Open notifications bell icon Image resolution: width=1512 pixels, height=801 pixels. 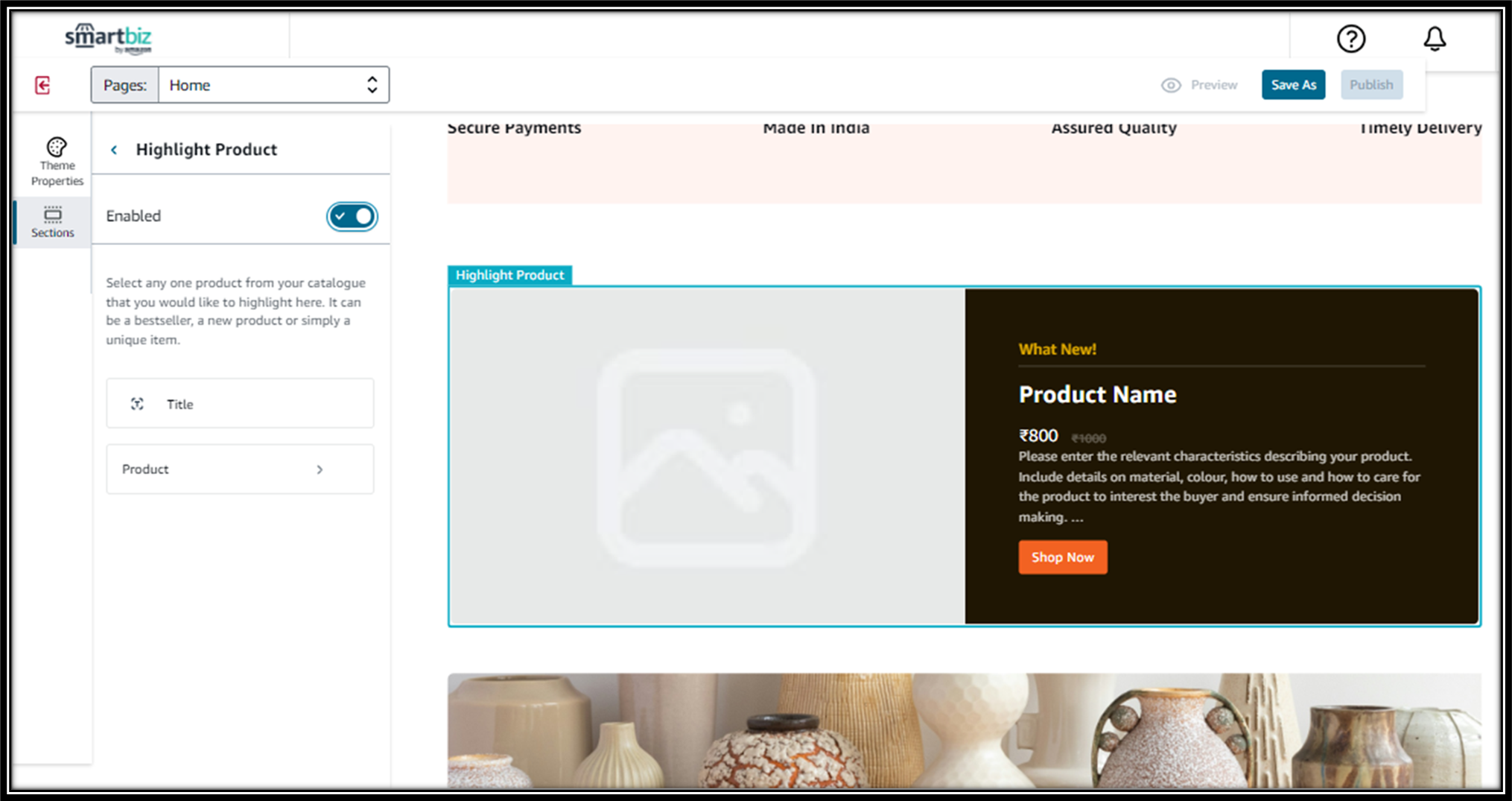pos(1435,39)
